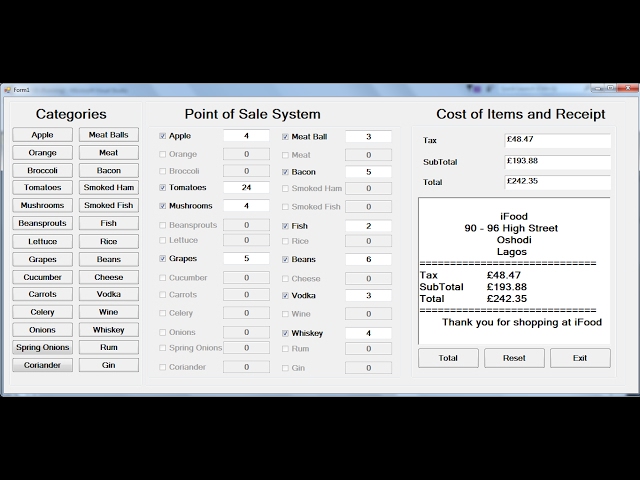Click the Apple category button
640x480 pixels.
click(42, 135)
